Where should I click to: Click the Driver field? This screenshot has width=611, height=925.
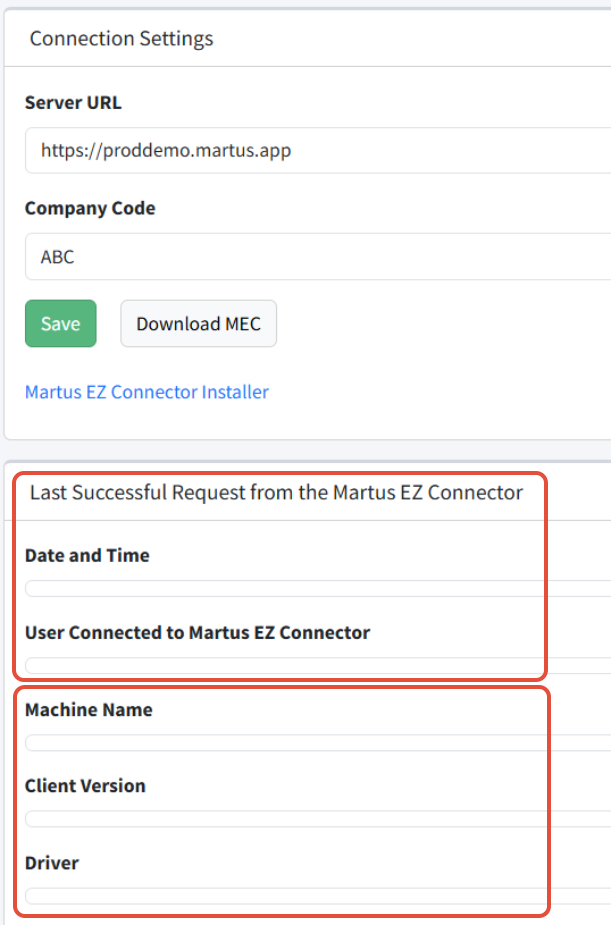tap(318, 896)
